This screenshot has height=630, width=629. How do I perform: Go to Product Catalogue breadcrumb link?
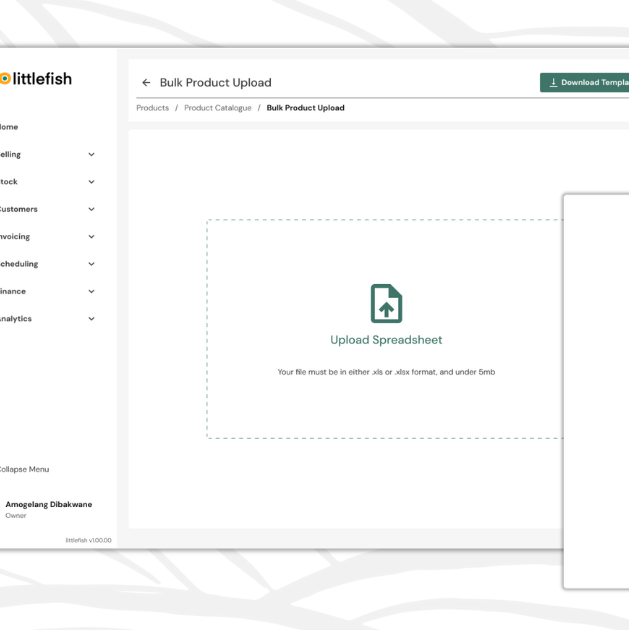[218, 108]
